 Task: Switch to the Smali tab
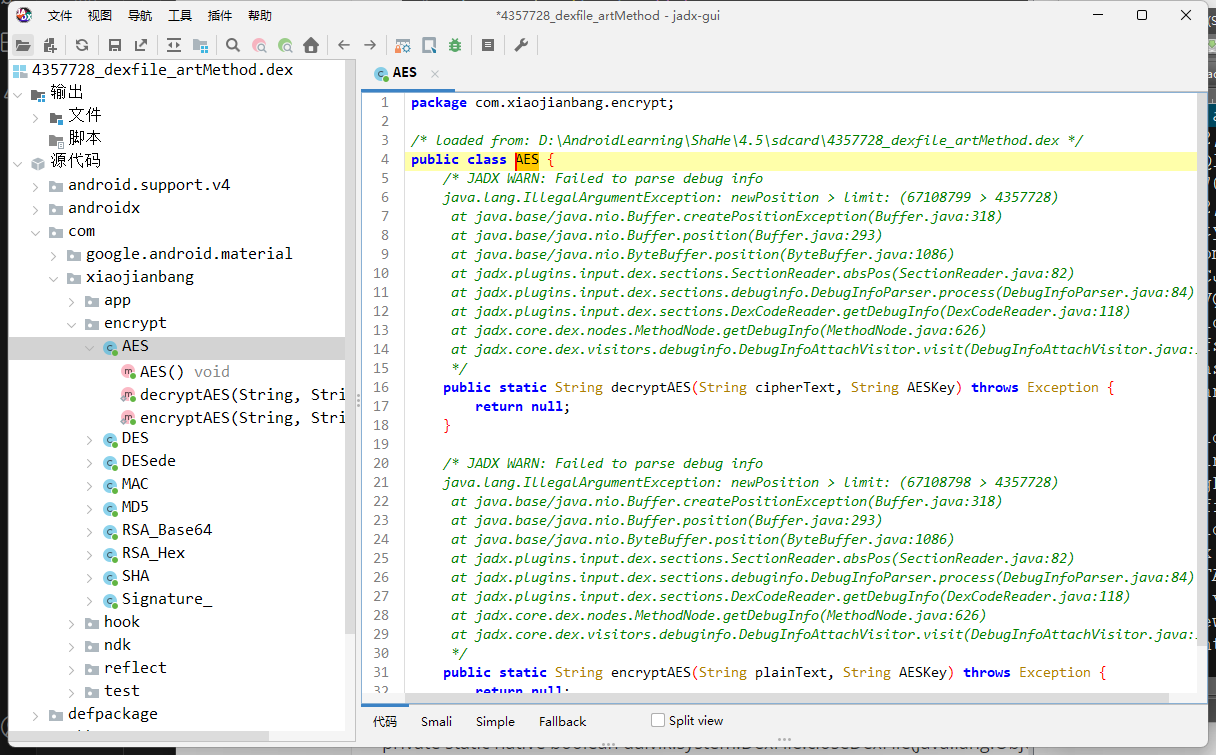tap(436, 721)
